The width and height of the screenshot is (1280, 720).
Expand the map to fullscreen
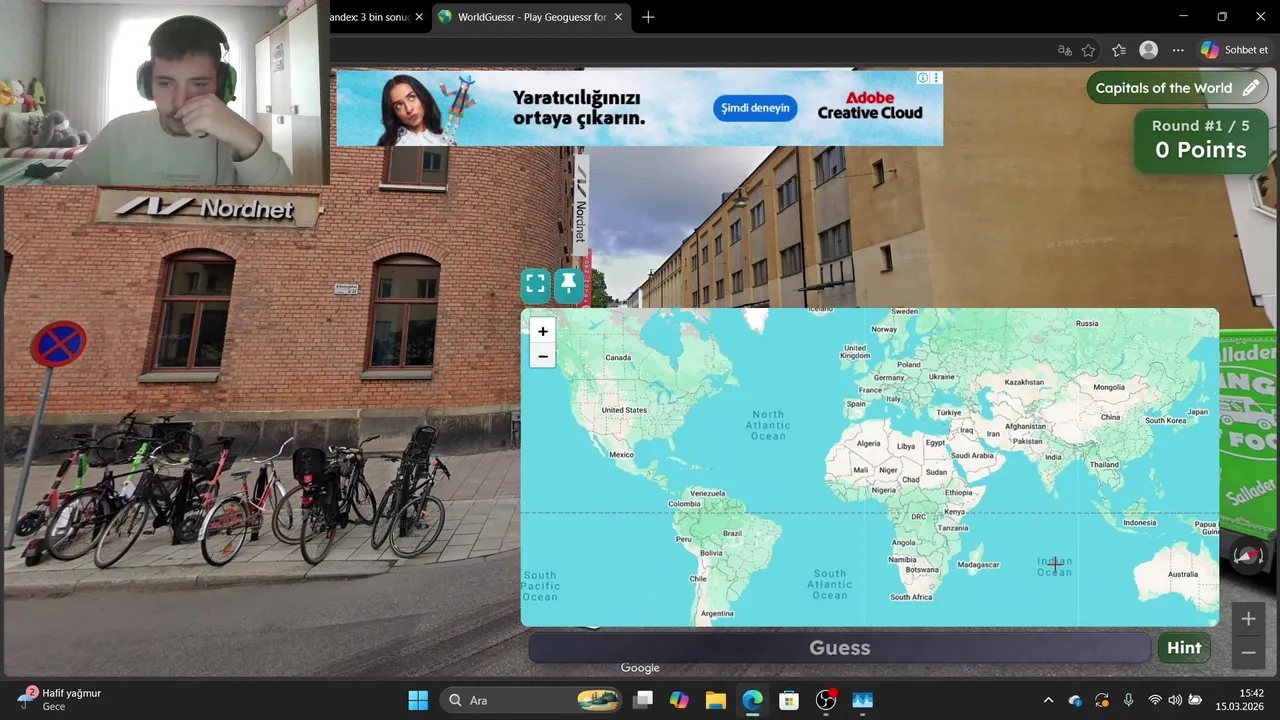click(536, 284)
